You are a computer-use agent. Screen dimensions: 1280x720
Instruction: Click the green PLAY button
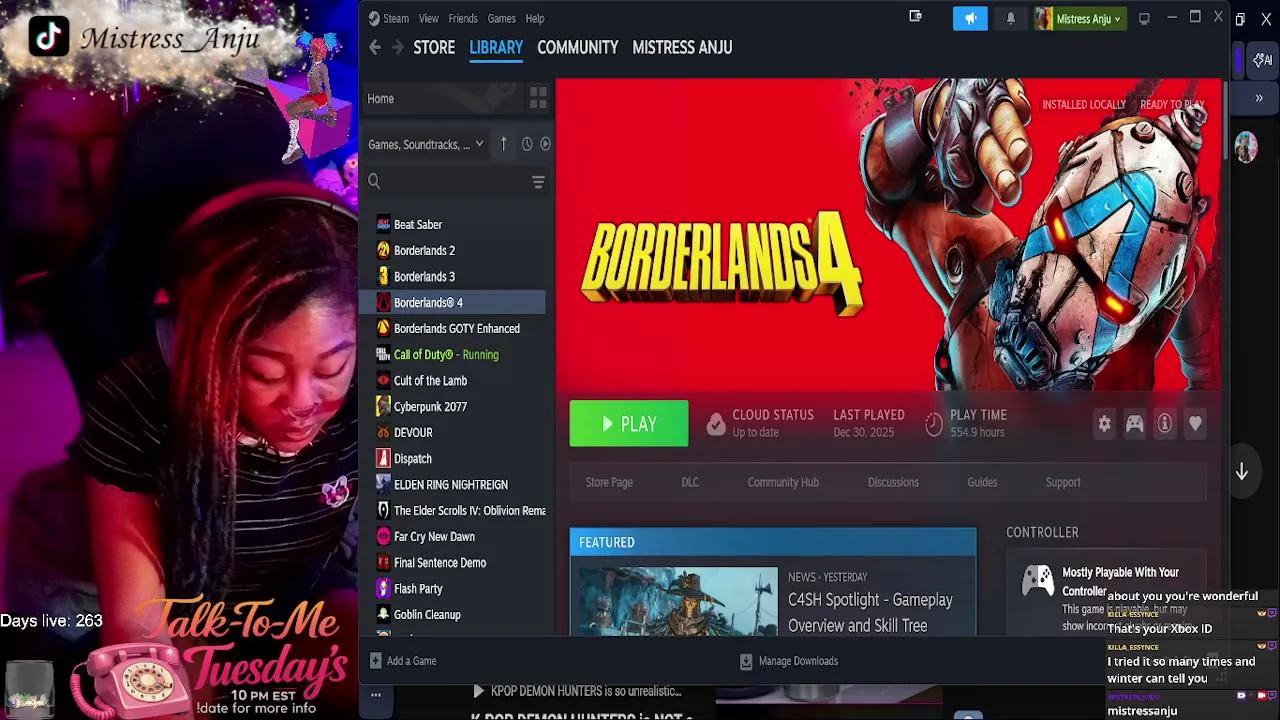click(x=629, y=424)
